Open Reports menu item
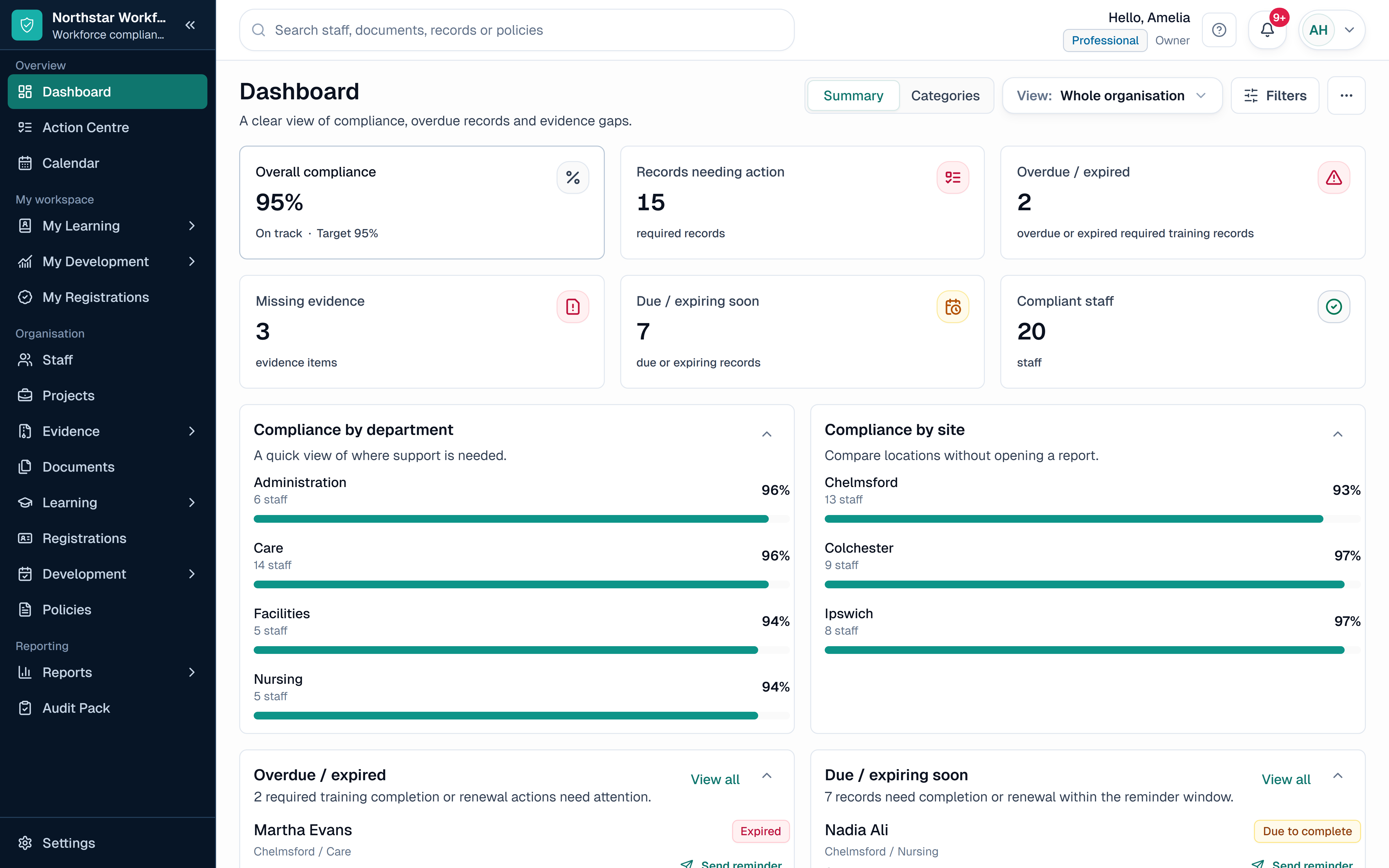The width and height of the screenshot is (1389, 868). pos(107,672)
